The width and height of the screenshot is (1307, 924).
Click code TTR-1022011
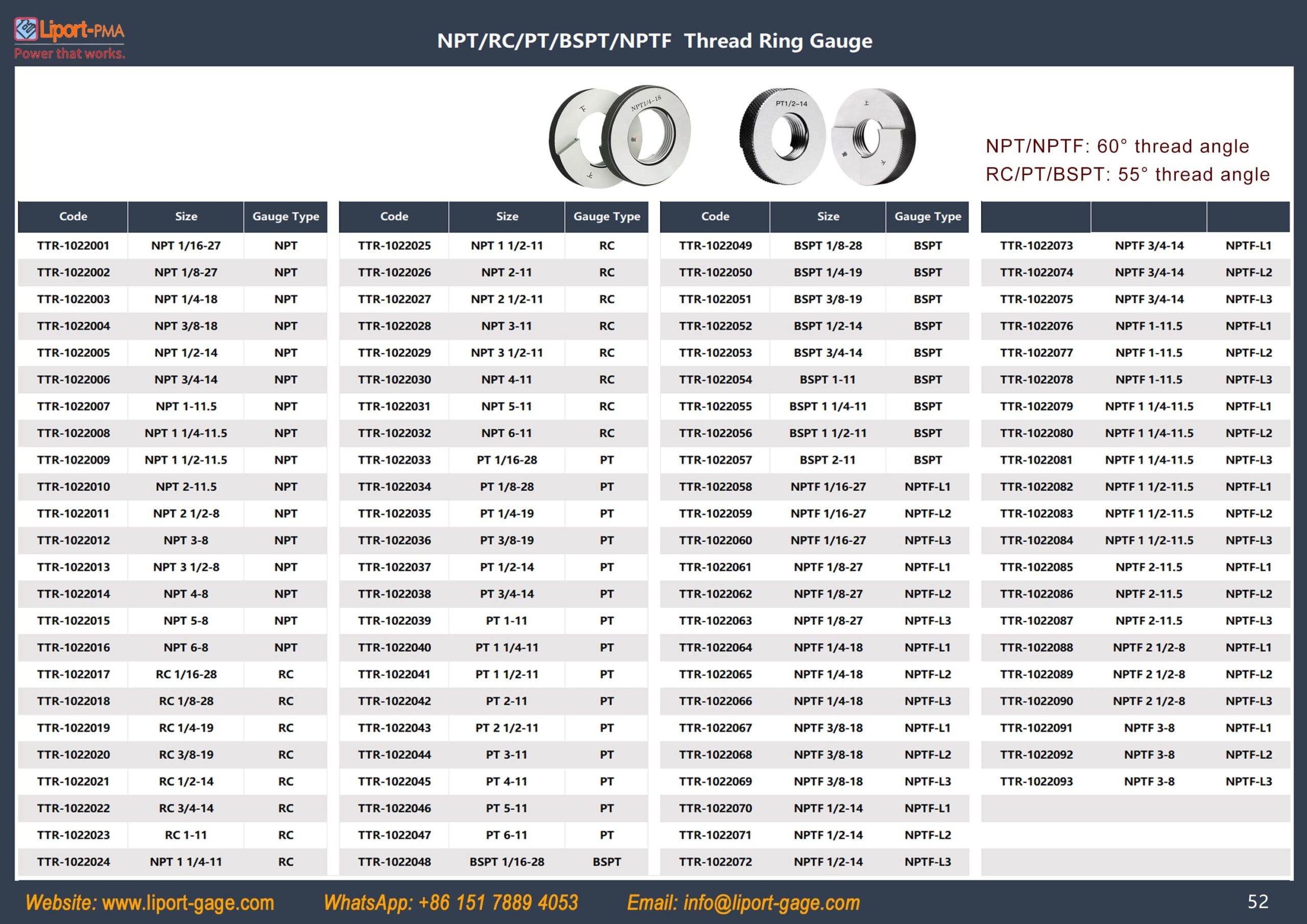tap(74, 513)
